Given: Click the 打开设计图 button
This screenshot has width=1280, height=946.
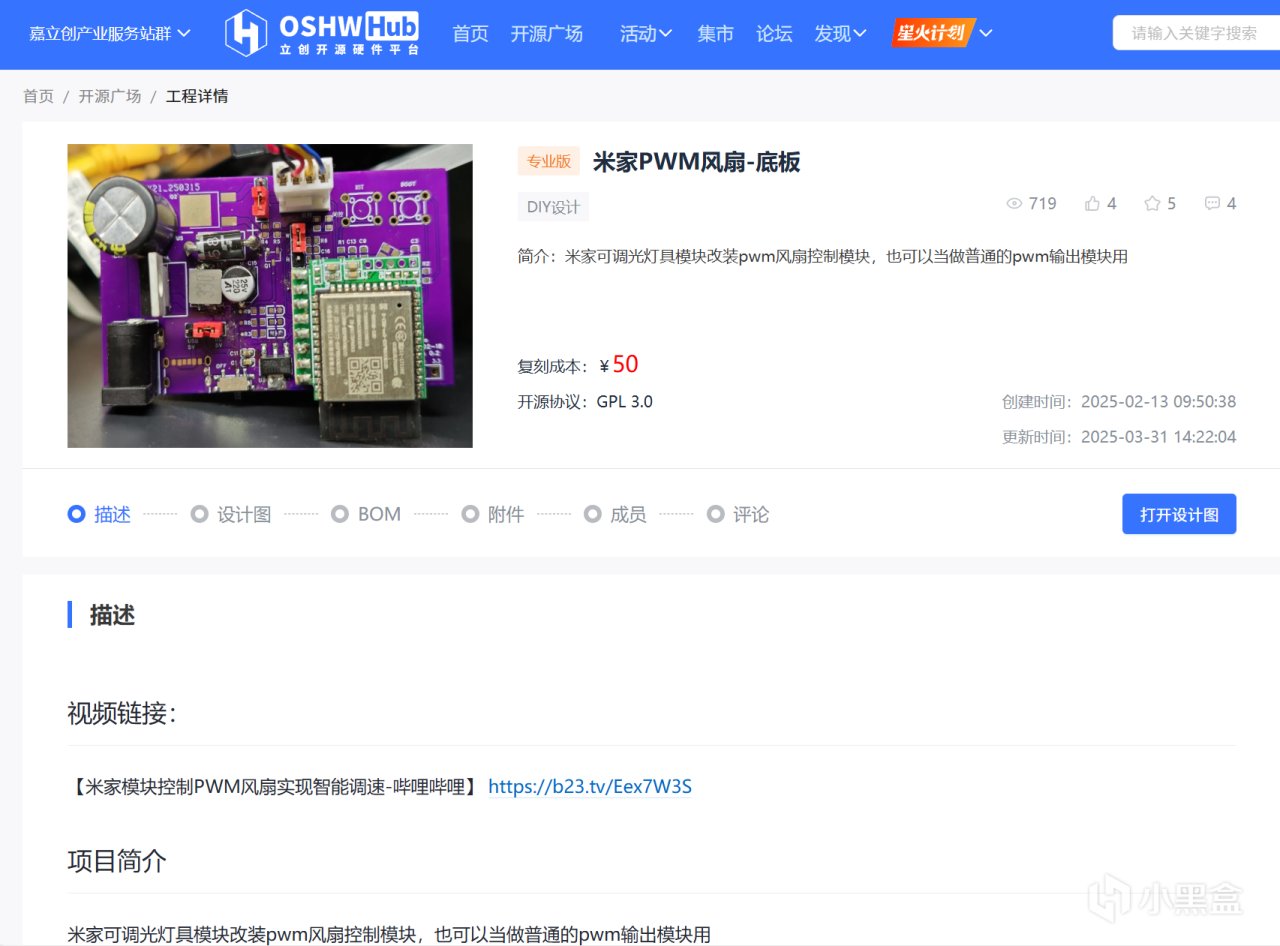Looking at the screenshot, I should (1179, 514).
